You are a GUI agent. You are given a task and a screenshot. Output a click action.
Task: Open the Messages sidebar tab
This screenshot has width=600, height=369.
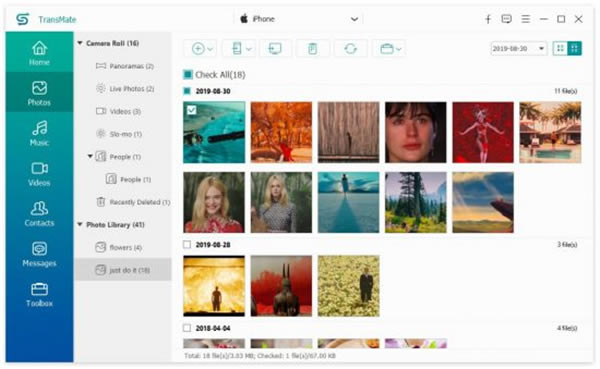coord(39,254)
